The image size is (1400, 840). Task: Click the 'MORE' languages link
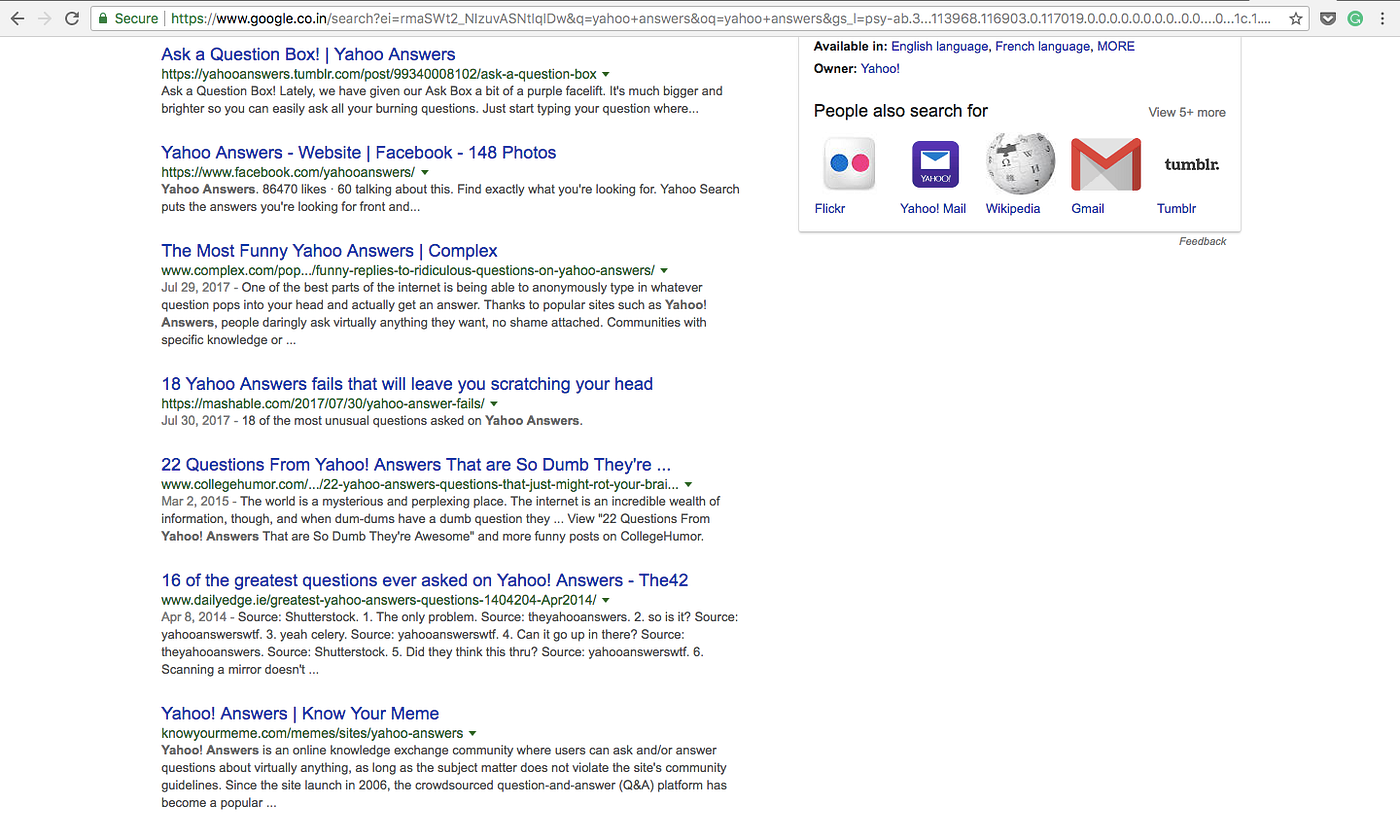pyautogui.click(x=1116, y=46)
